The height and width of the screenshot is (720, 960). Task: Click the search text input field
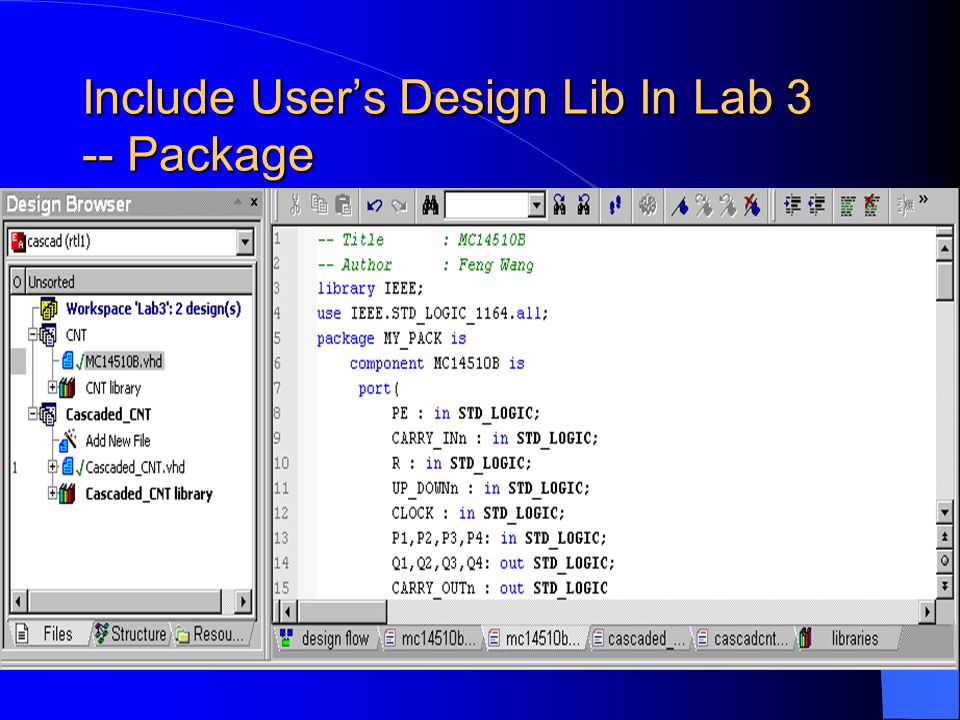click(x=487, y=205)
